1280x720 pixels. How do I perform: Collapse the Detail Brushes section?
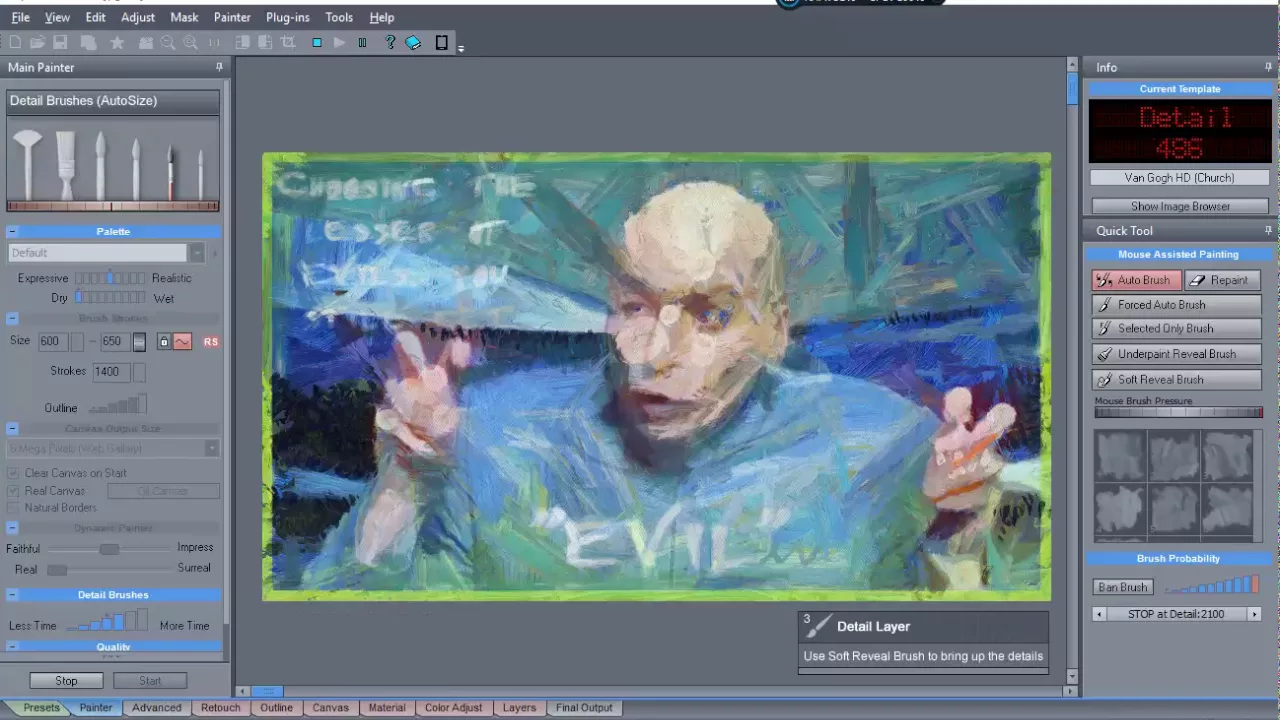[x=13, y=595]
